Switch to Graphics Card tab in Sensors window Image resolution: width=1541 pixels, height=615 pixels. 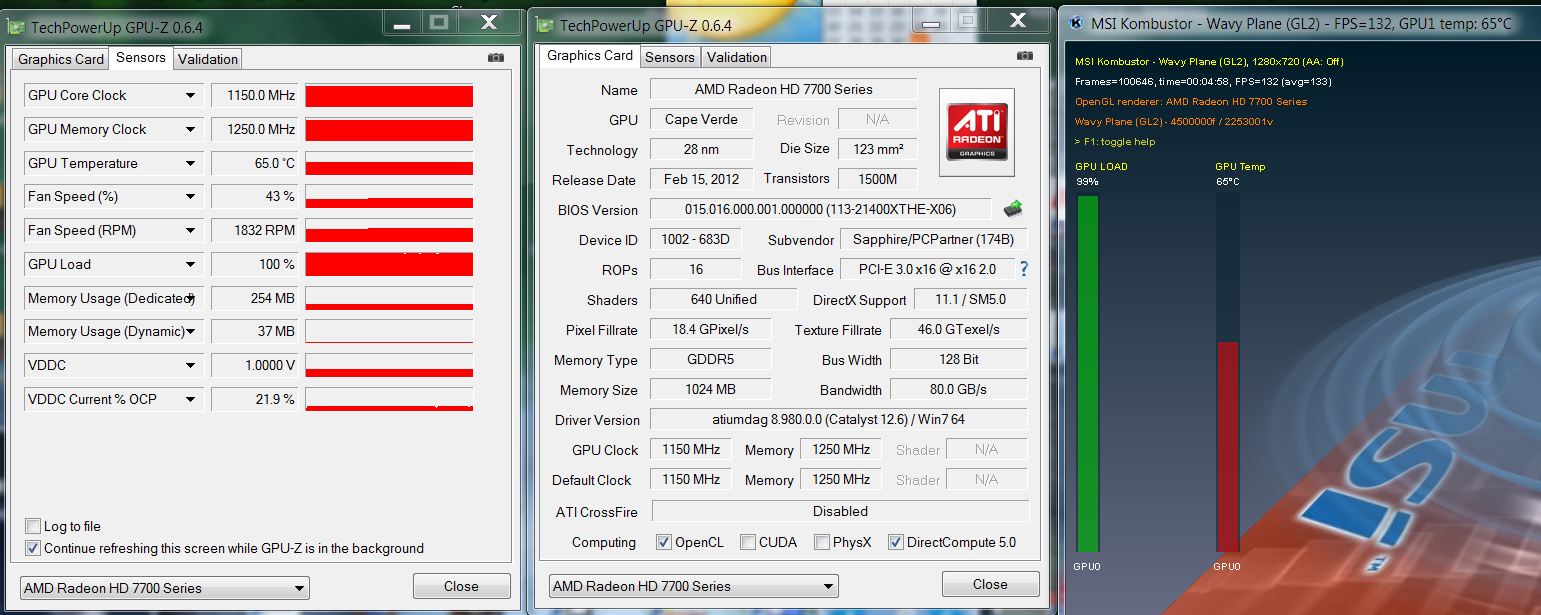tap(61, 59)
